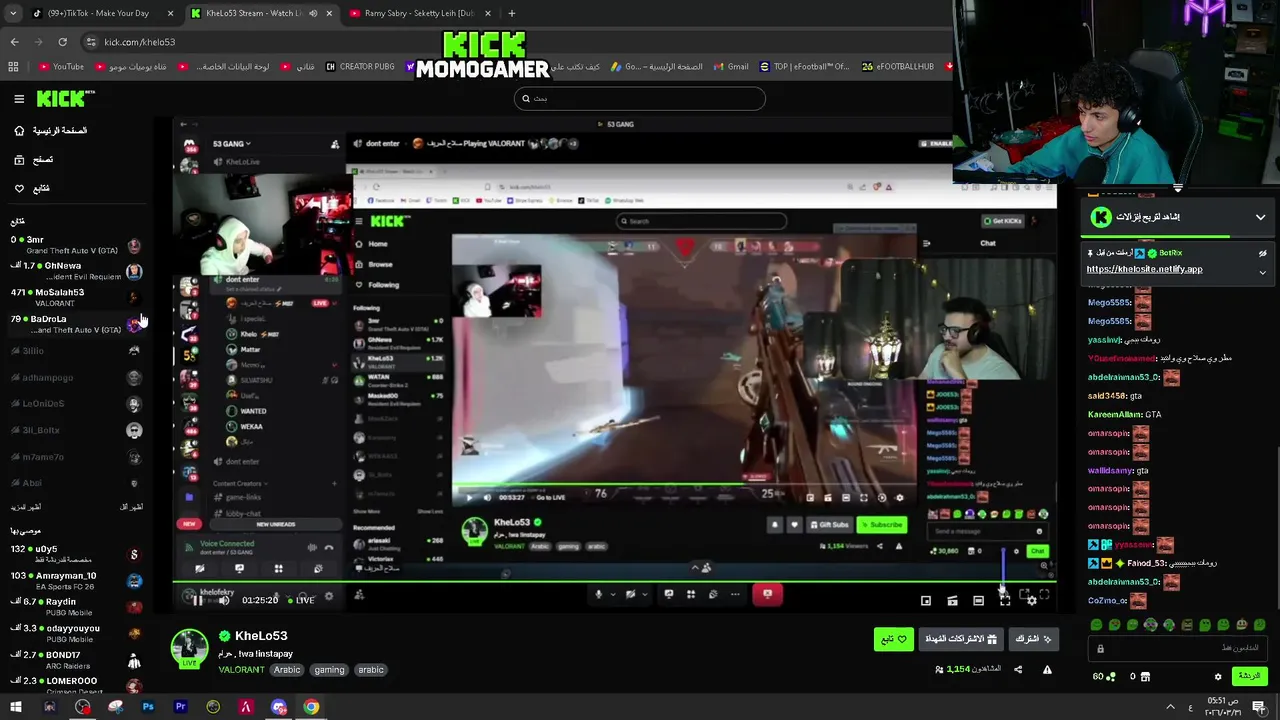
Task: Open the 3mr channel in sidebar
Action: (x=76, y=245)
